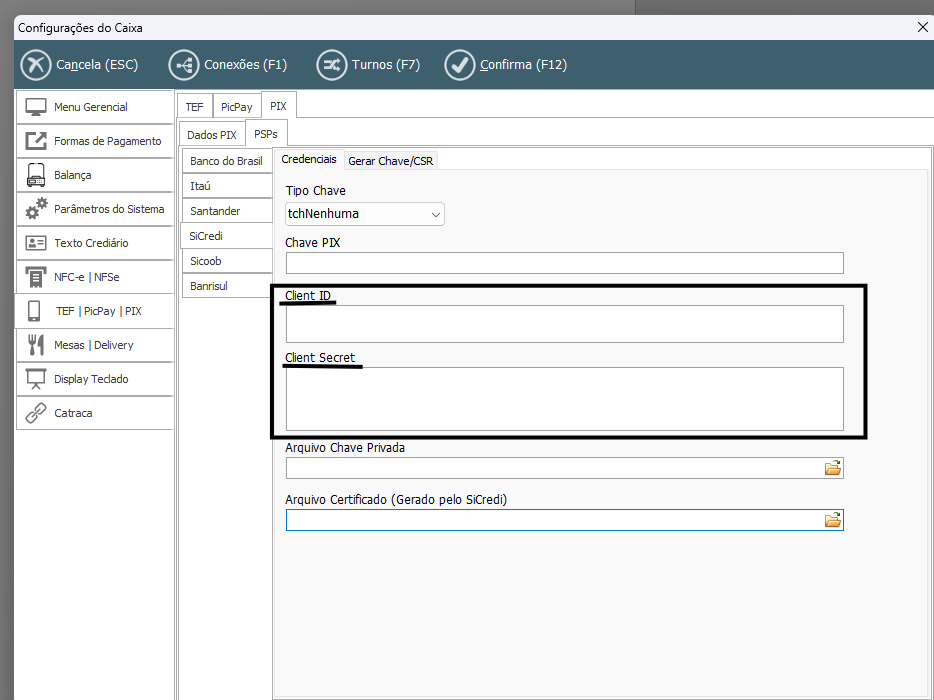934x700 pixels.
Task: Open the Dados PIX tab
Action: click(x=212, y=135)
